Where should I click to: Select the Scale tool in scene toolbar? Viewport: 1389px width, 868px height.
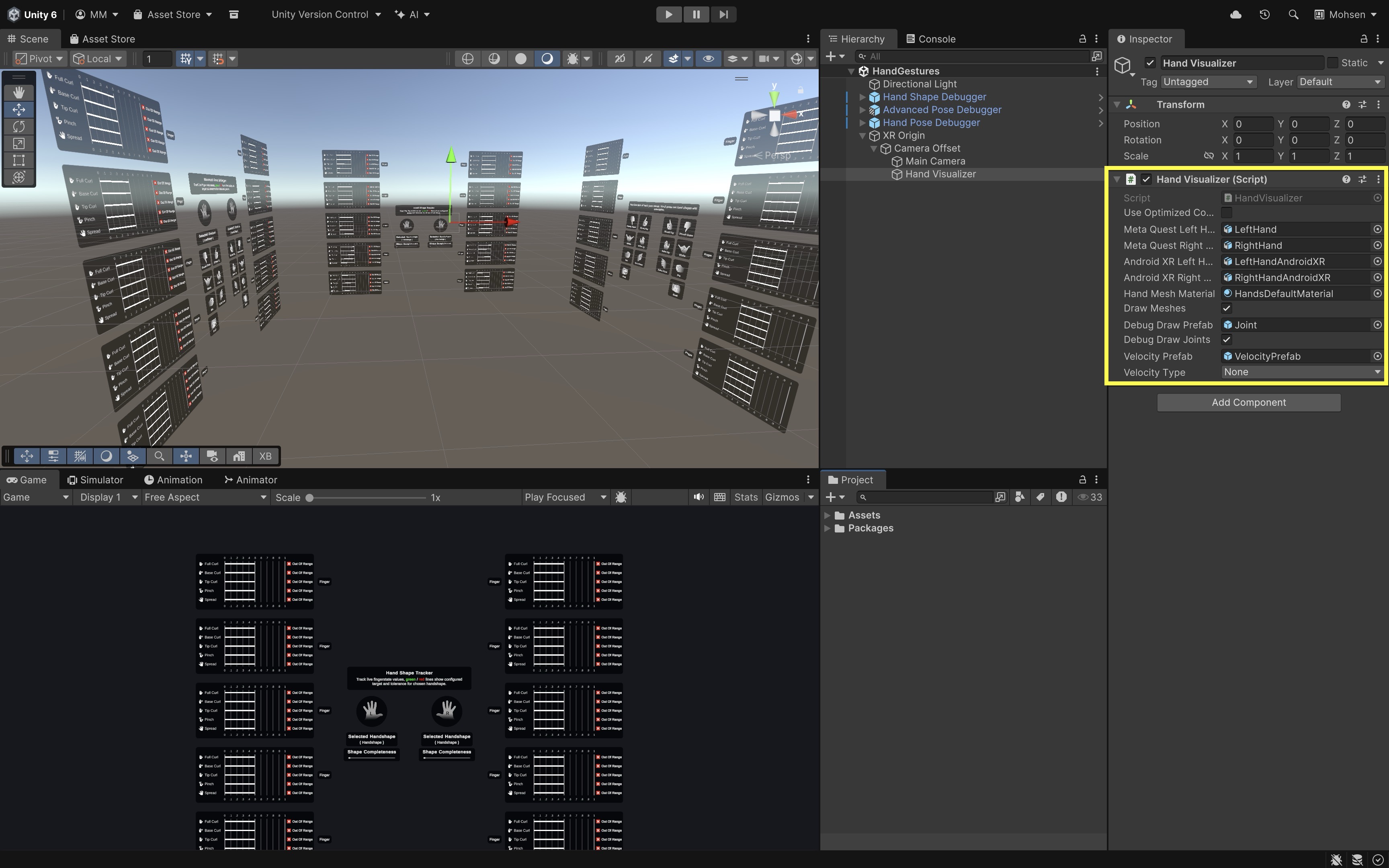coord(19,143)
